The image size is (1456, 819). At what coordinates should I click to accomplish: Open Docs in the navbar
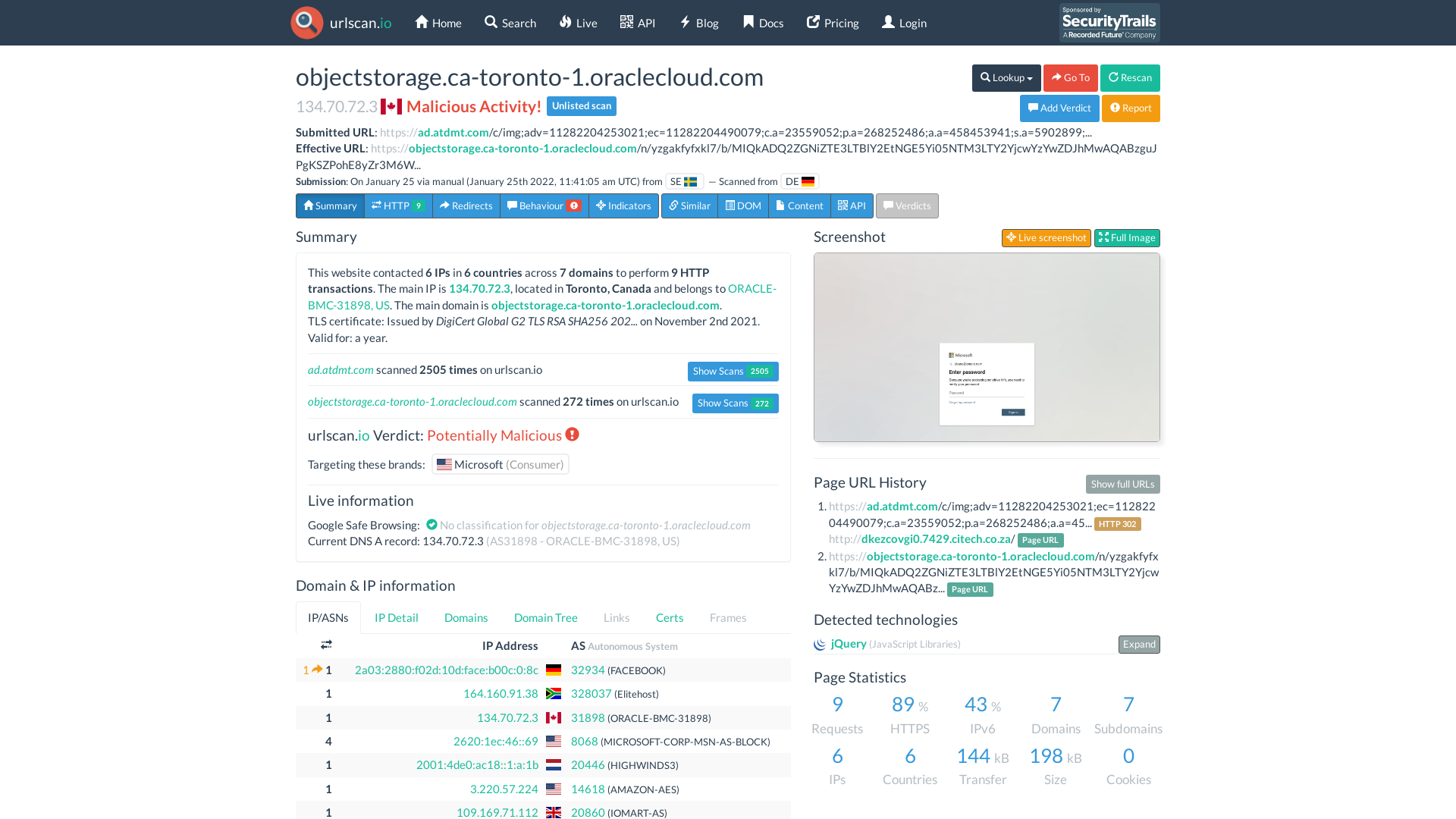(x=763, y=23)
